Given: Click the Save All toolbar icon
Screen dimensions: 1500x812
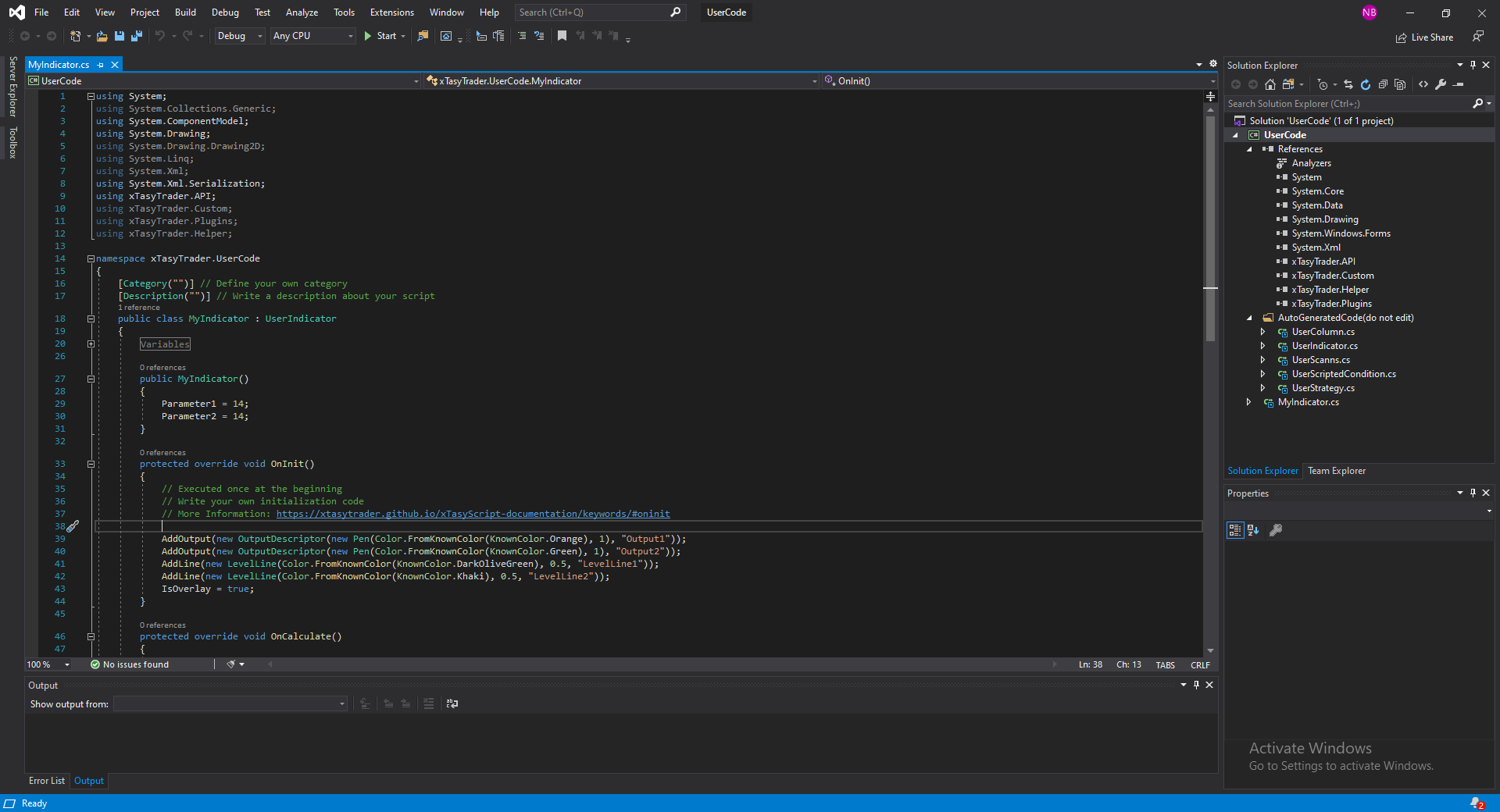Looking at the screenshot, I should pyautogui.click(x=137, y=36).
